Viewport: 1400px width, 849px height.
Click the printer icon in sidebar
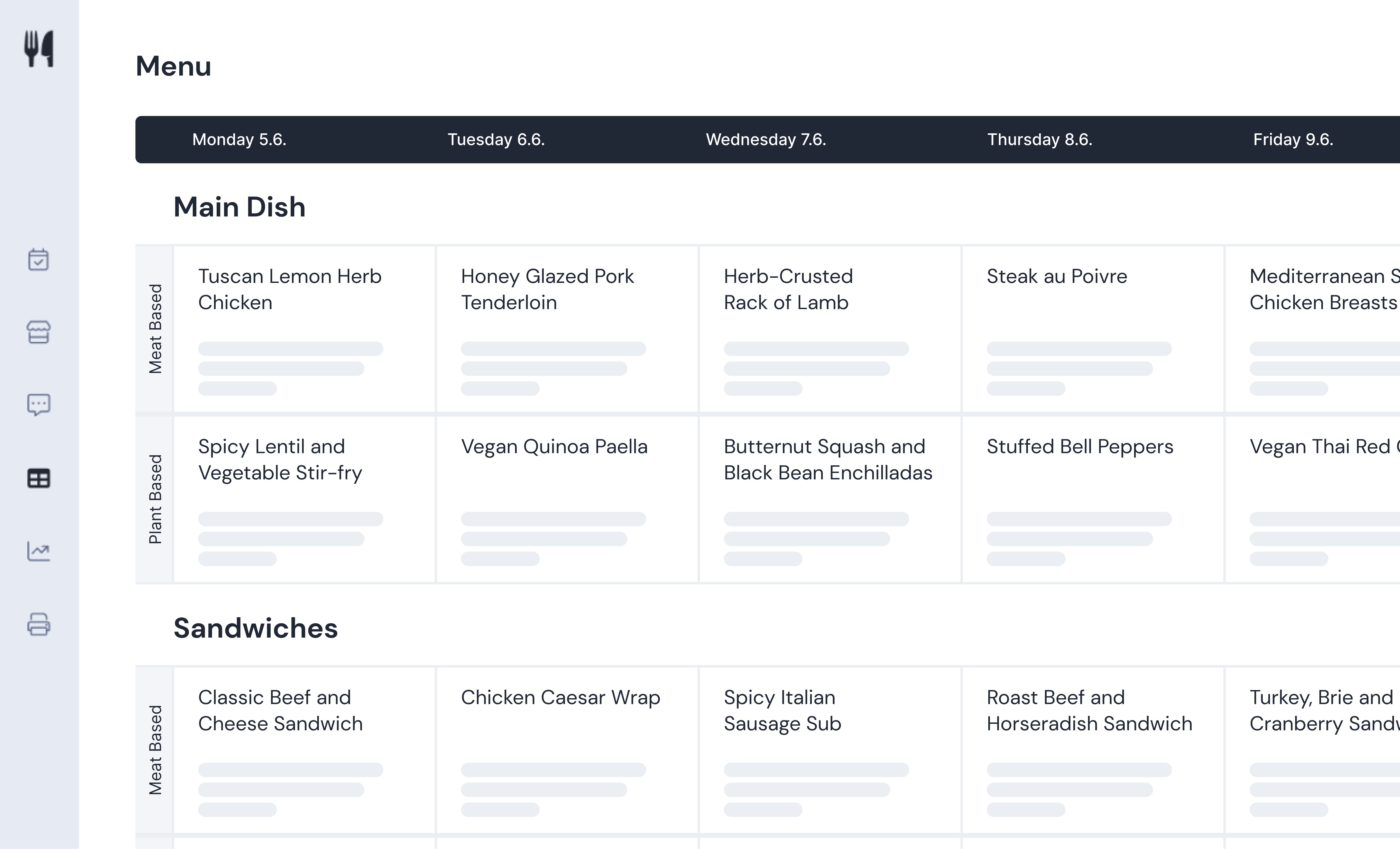(x=39, y=624)
